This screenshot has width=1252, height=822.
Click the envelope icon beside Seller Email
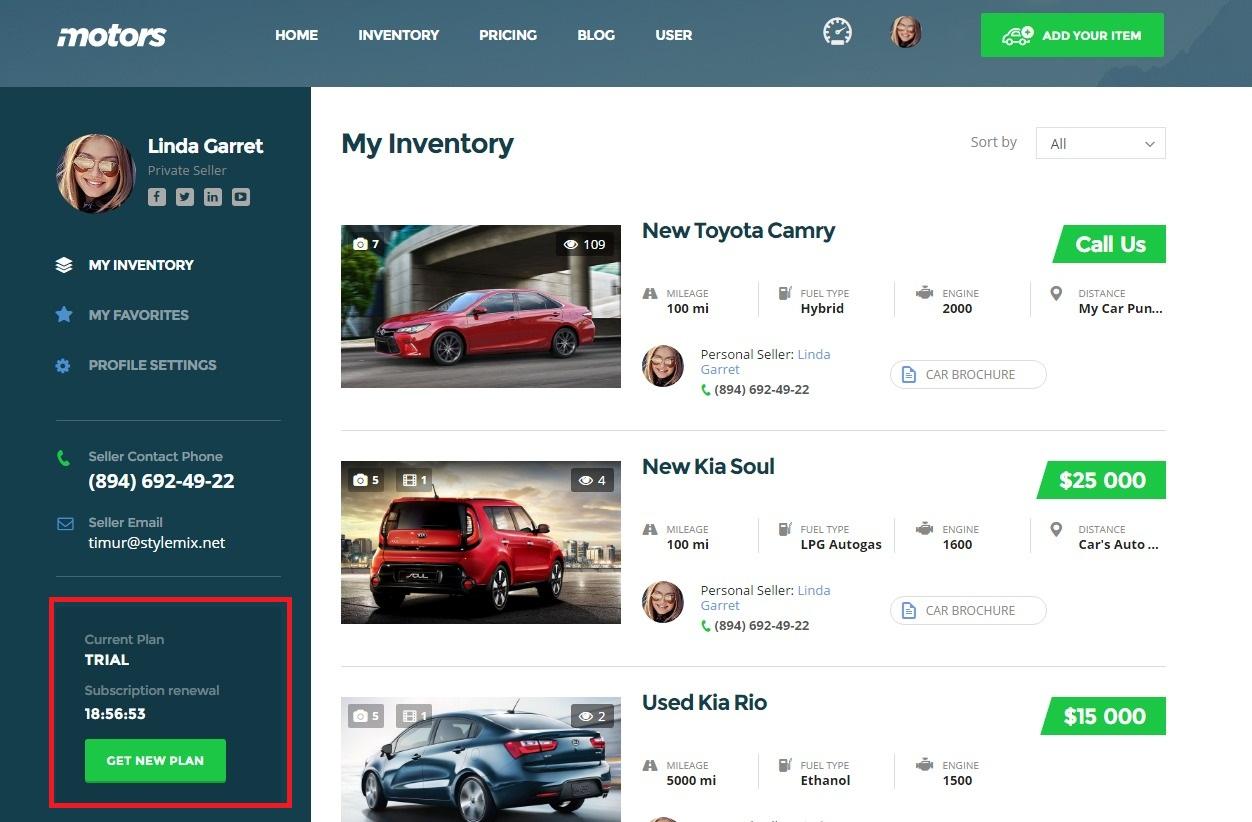click(x=65, y=524)
